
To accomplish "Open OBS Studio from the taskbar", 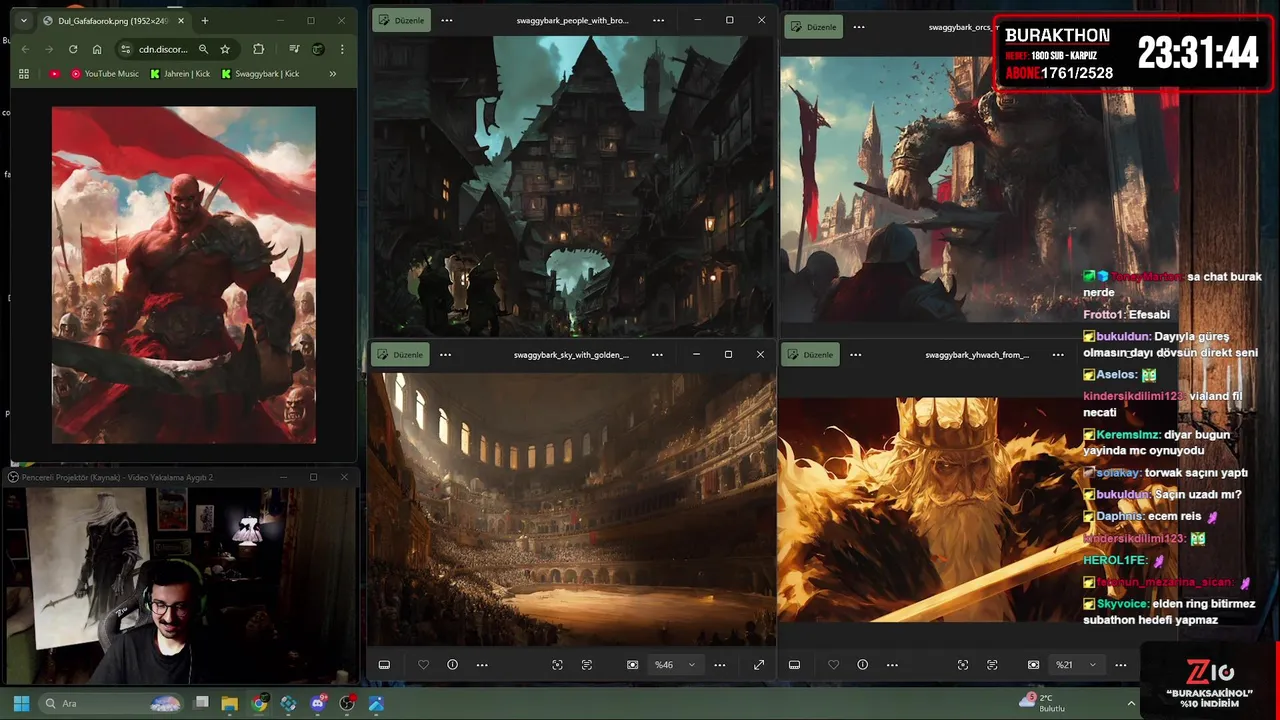I will pos(347,704).
